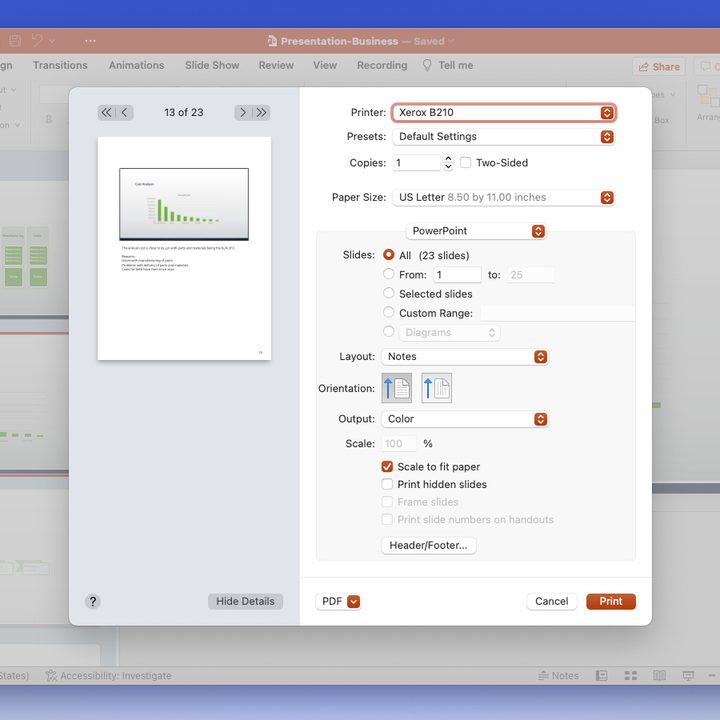The width and height of the screenshot is (720, 720).
Task: Open the PowerPoint options section dropdown
Action: click(x=476, y=231)
